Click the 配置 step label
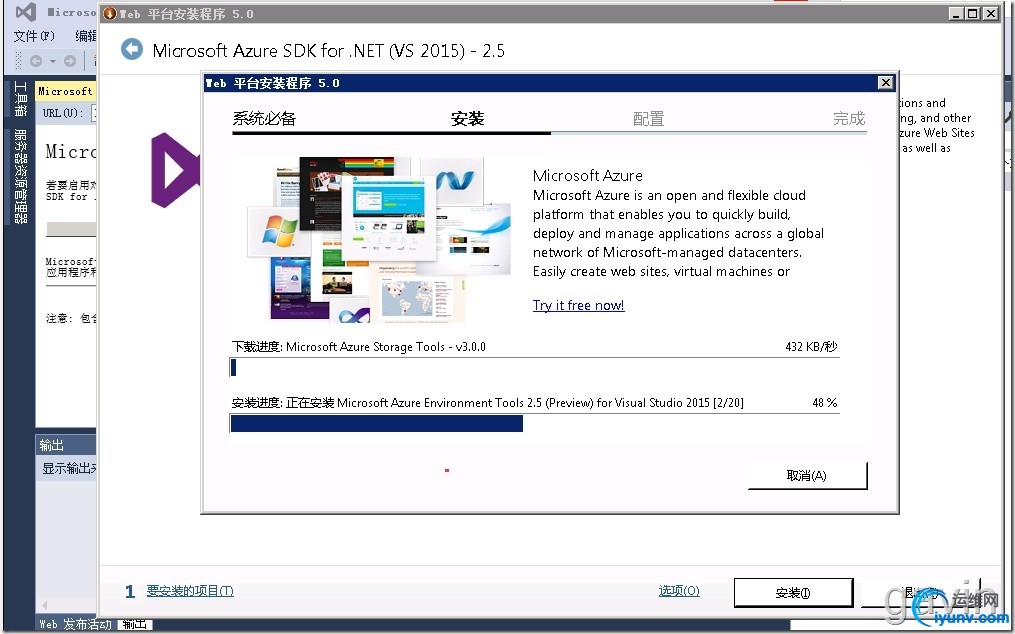Viewport: 1015px width, 634px height. tap(649, 119)
